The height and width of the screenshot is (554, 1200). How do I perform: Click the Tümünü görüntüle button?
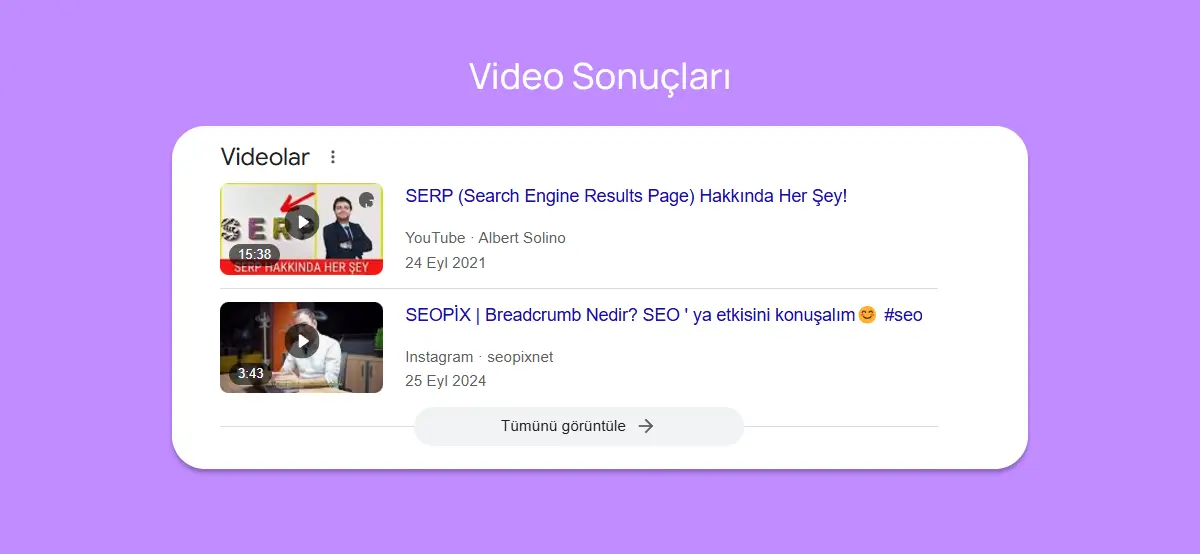(x=579, y=426)
